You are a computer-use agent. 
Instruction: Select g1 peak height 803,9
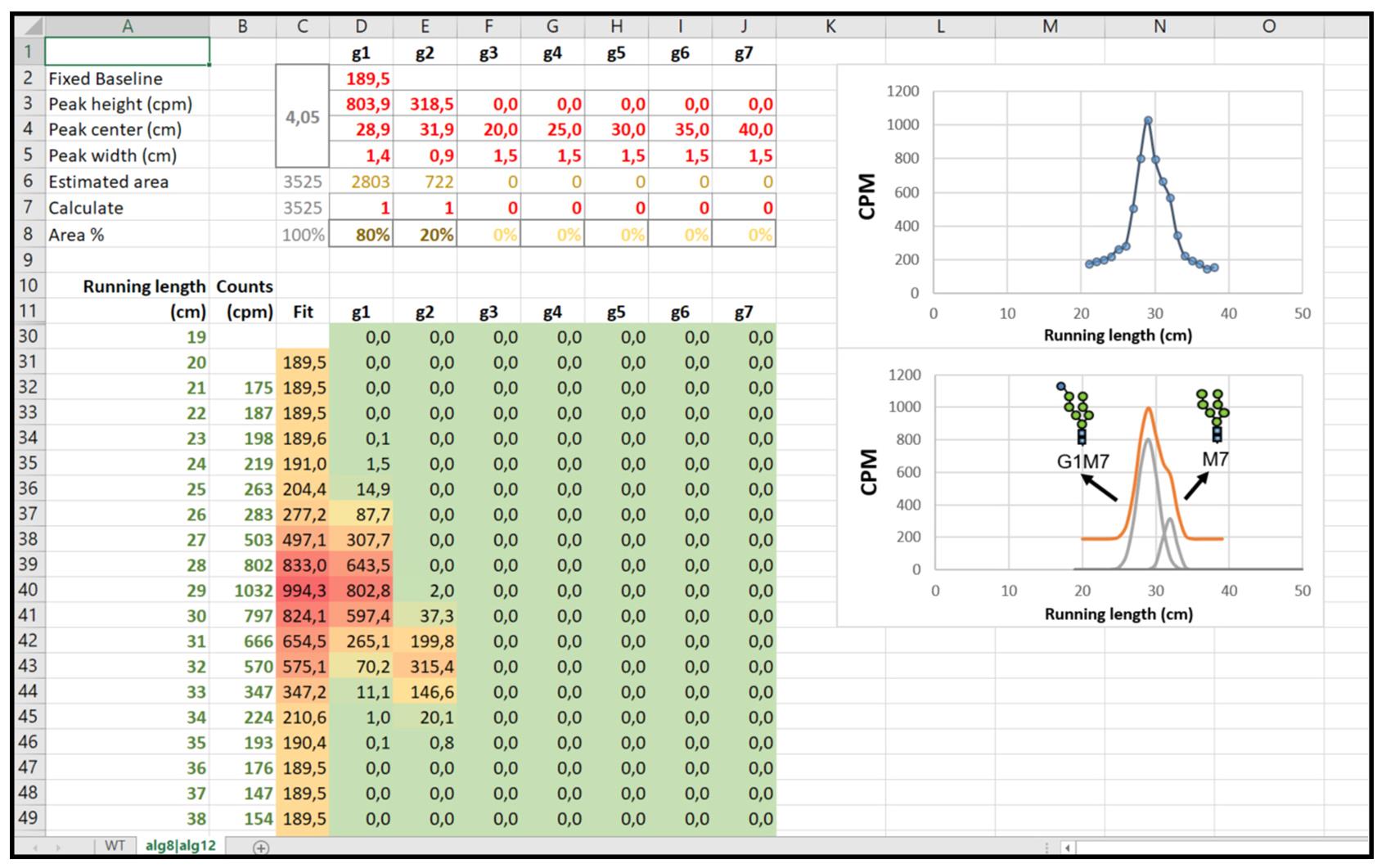[x=361, y=104]
